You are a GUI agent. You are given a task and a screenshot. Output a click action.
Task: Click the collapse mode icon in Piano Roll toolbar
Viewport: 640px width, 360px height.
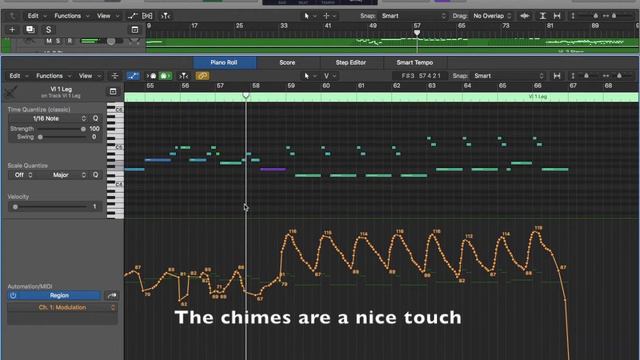[x=115, y=76]
